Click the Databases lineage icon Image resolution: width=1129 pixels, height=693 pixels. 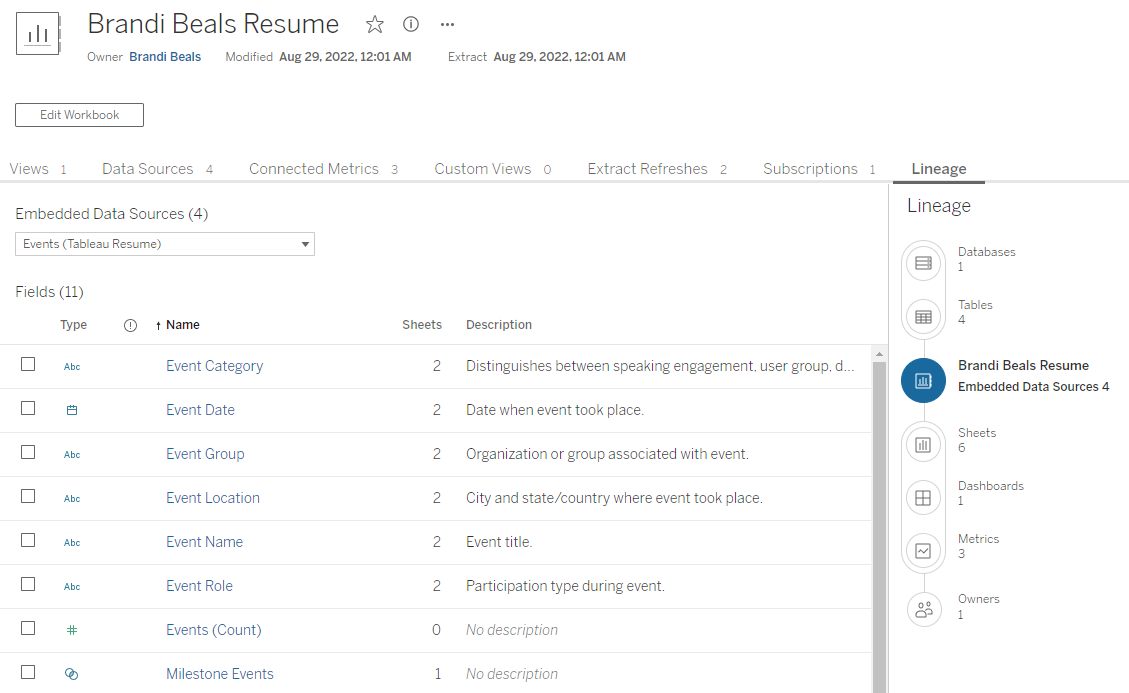tap(923, 264)
